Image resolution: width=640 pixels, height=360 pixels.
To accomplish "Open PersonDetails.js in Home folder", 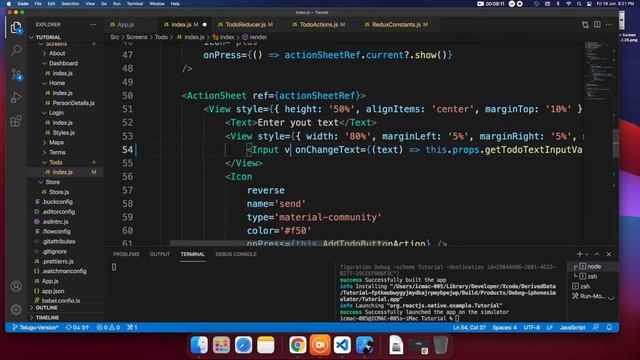I will [73, 103].
